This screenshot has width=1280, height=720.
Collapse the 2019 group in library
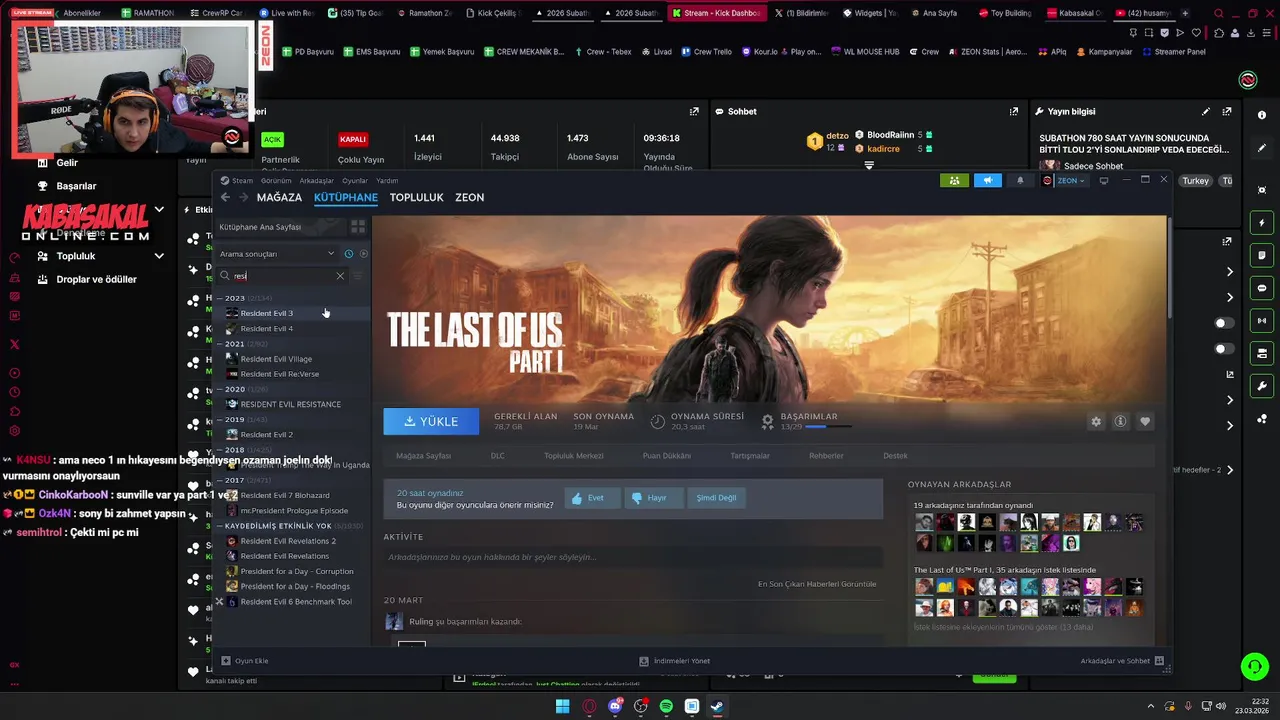coord(220,420)
